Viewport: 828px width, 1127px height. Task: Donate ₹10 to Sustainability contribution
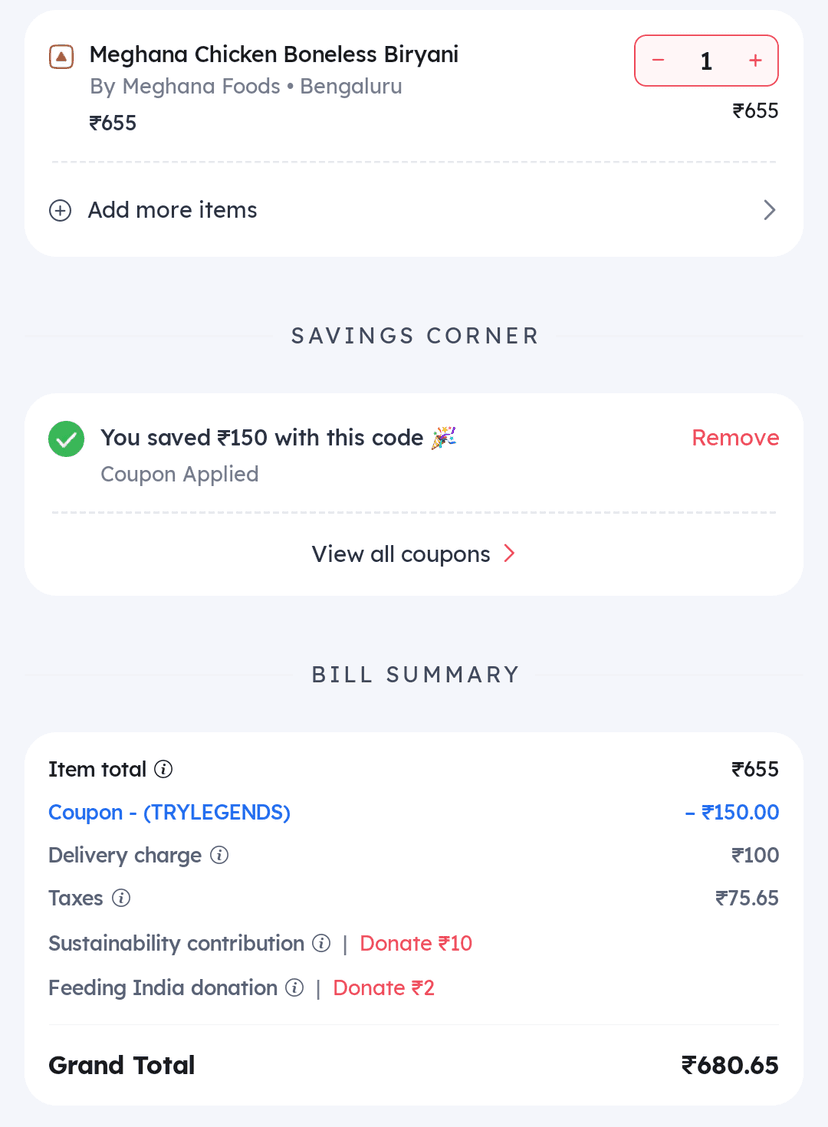(x=416, y=943)
